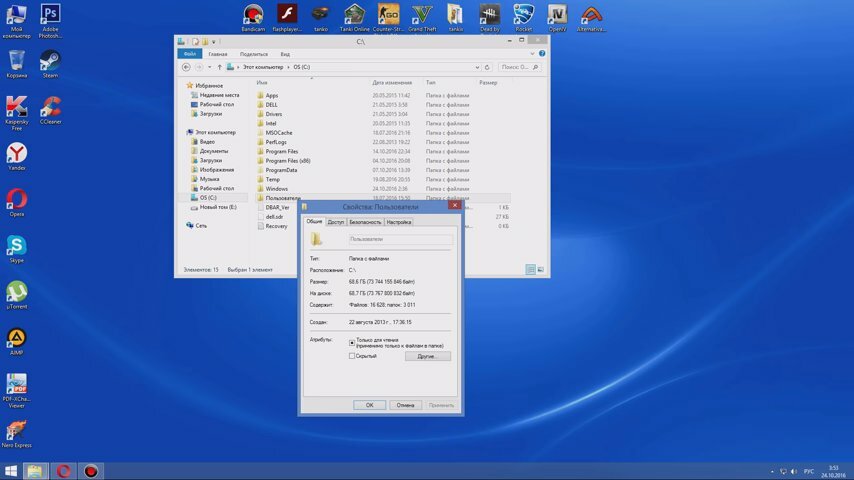Image resolution: width=854 pixels, height=480 pixels.
Task: Sort by Дата изменения column header
Action: click(x=392, y=83)
